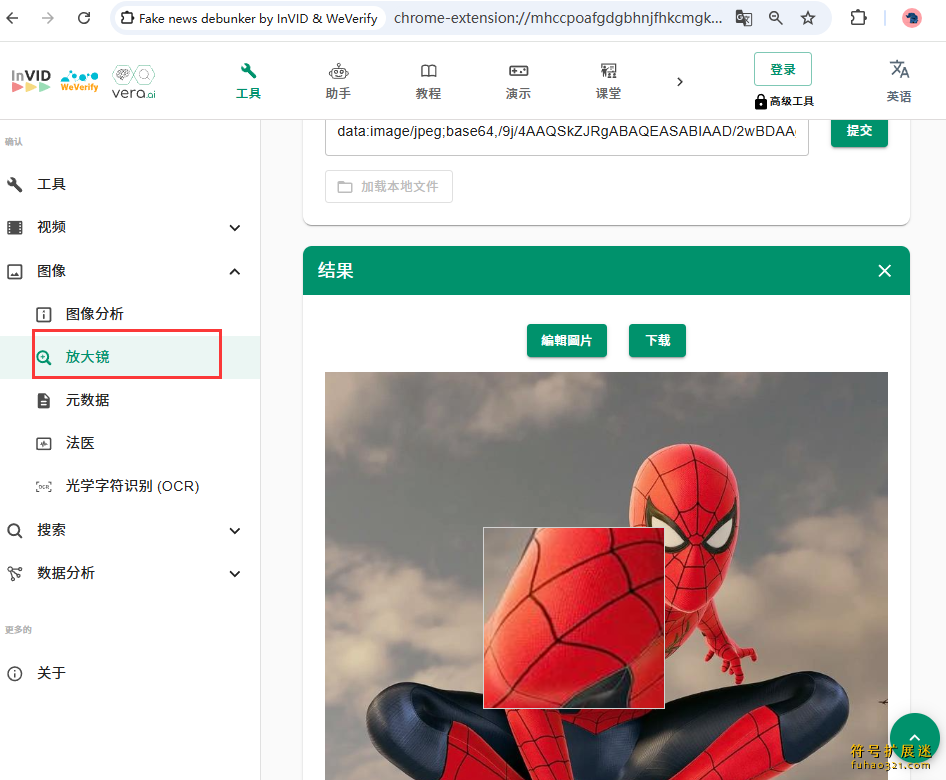Click the 下载 download button

(657, 341)
